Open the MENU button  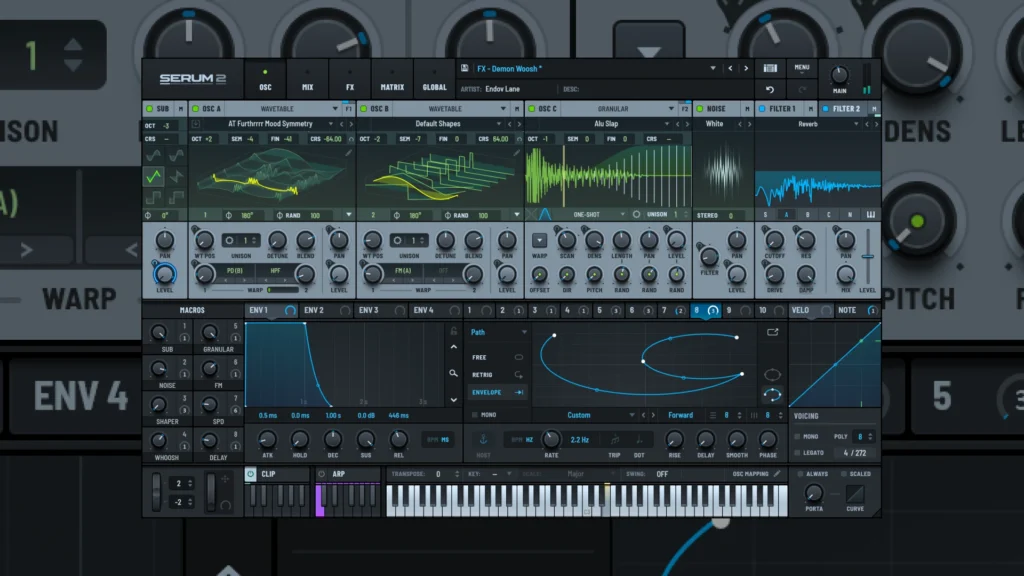click(802, 68)
